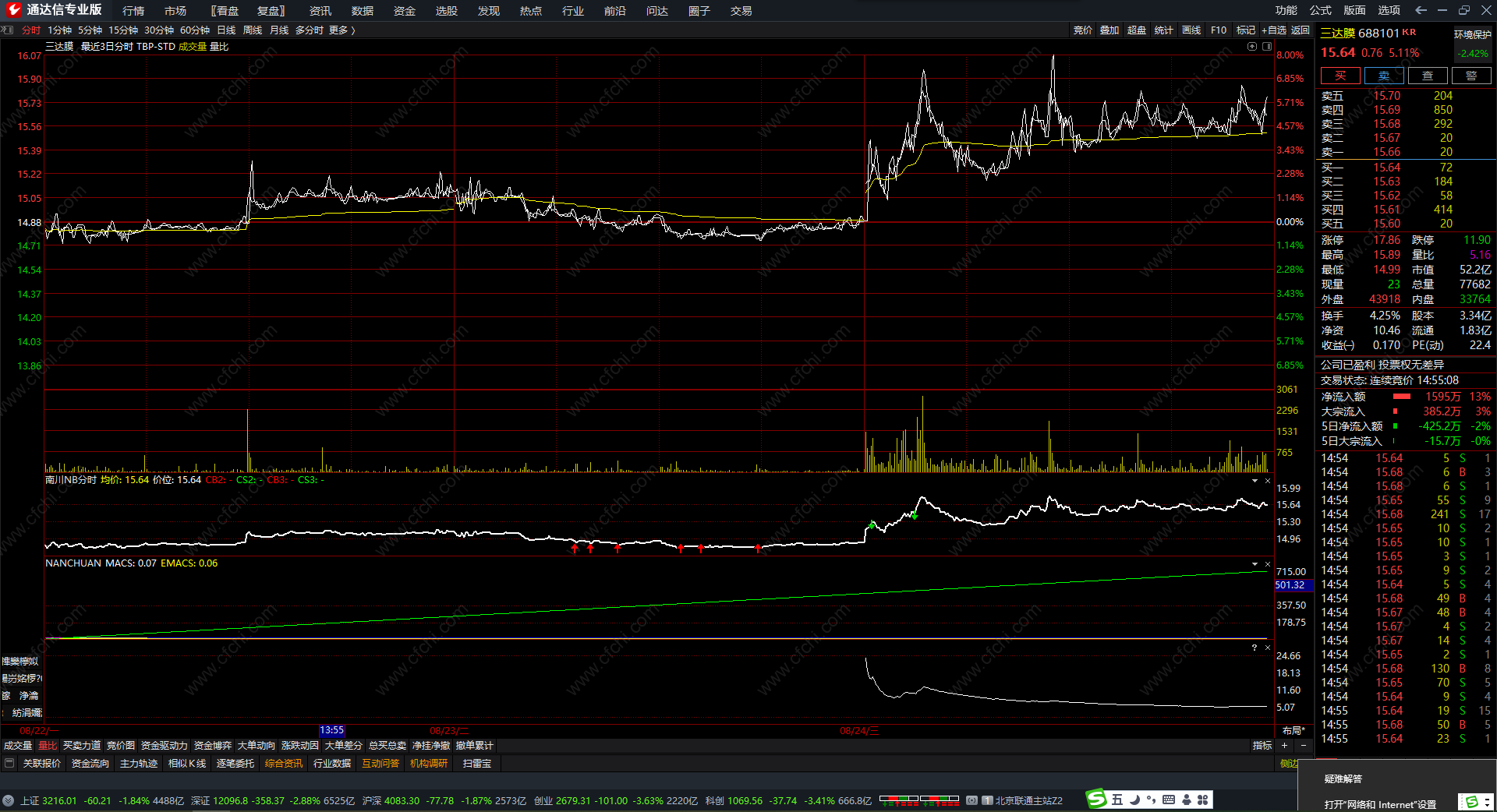Click the chart pop-out upload icon
This screenshot has height=812, width=1497.
[1252, 47]
